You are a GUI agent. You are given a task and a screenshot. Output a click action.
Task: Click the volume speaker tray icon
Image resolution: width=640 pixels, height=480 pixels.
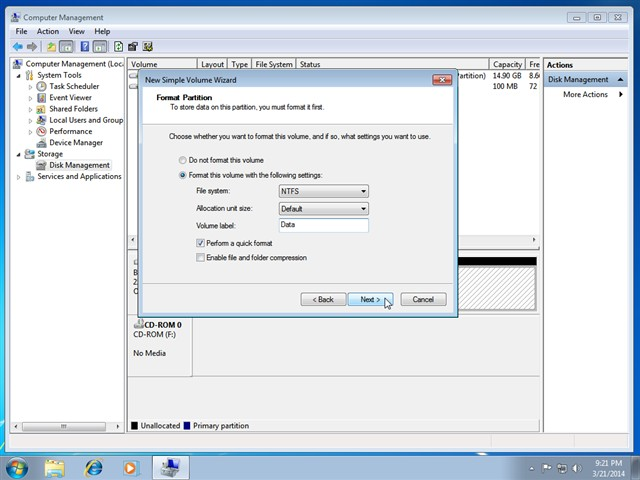tap(577, 468)
